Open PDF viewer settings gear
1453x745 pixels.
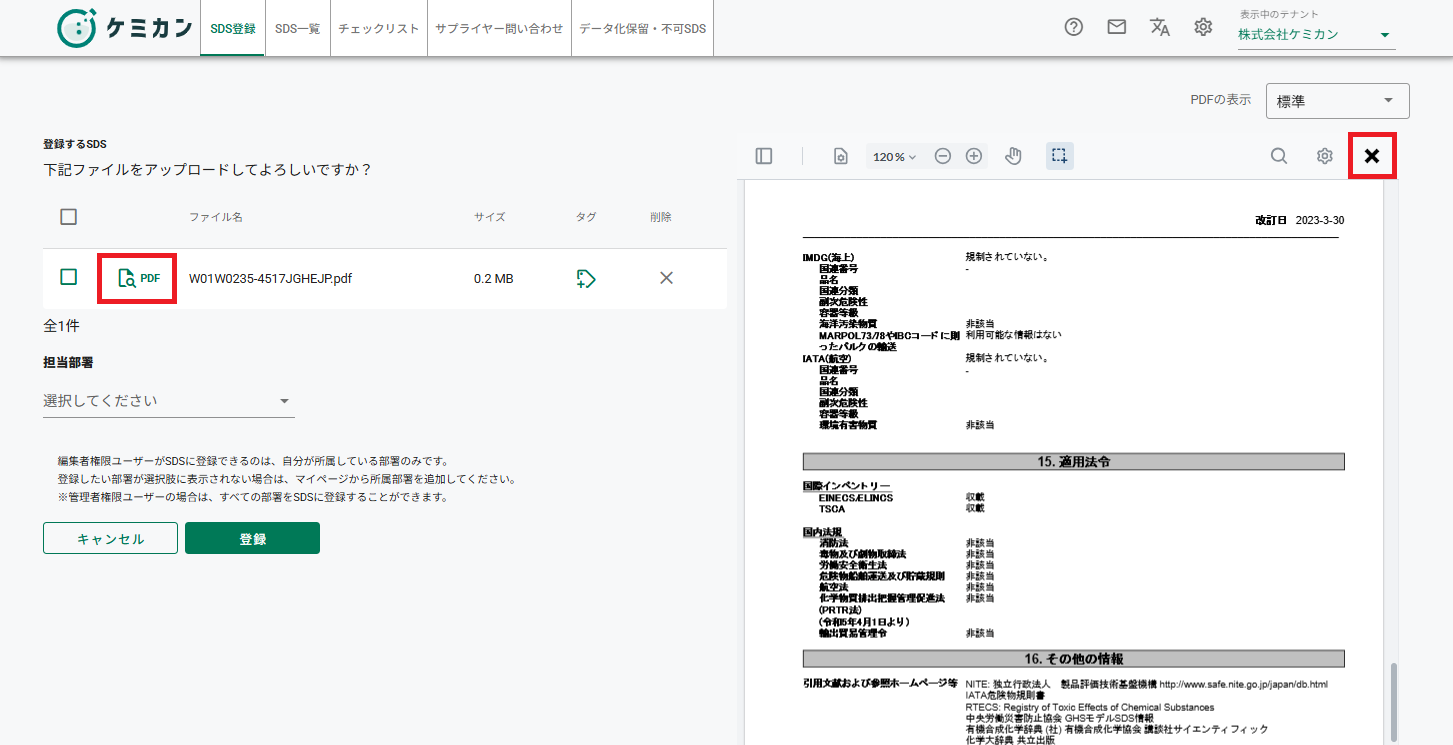pyautogui.click(x=1325, y=156)
